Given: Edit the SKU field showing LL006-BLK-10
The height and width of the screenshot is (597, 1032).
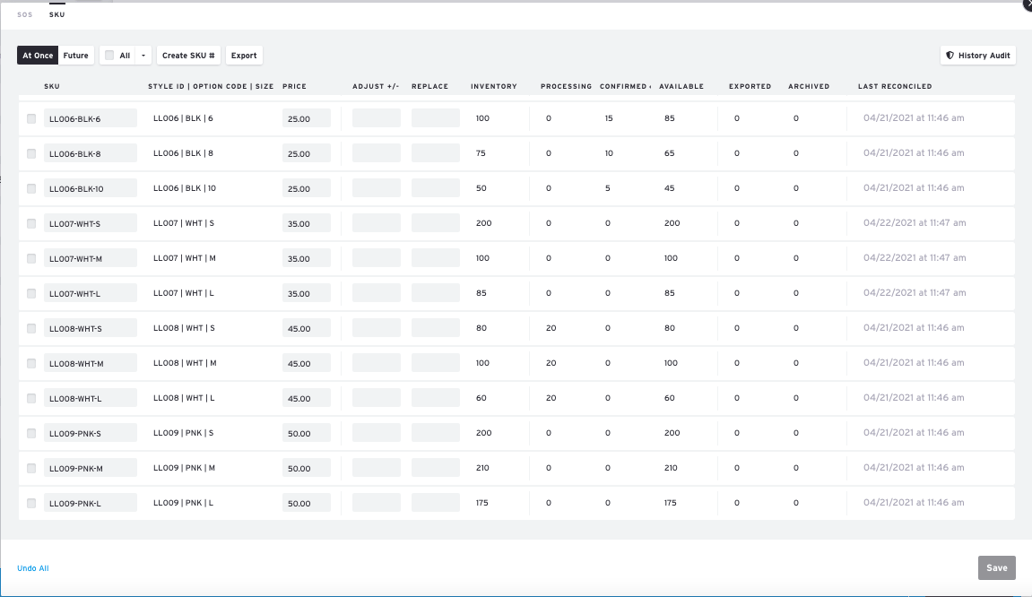Looking at the screenshot, I should point(90,188).
